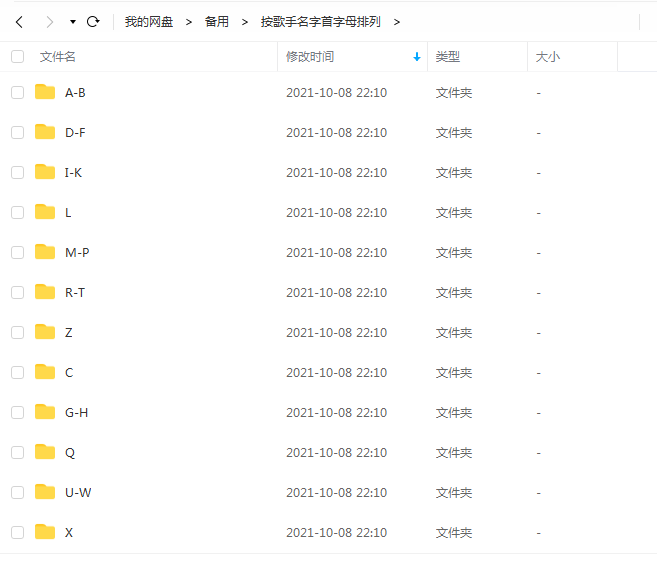Open the folder named I-K
Image resolution: width=657 pixels, height=564 pixels.
[x=73, y=172]
